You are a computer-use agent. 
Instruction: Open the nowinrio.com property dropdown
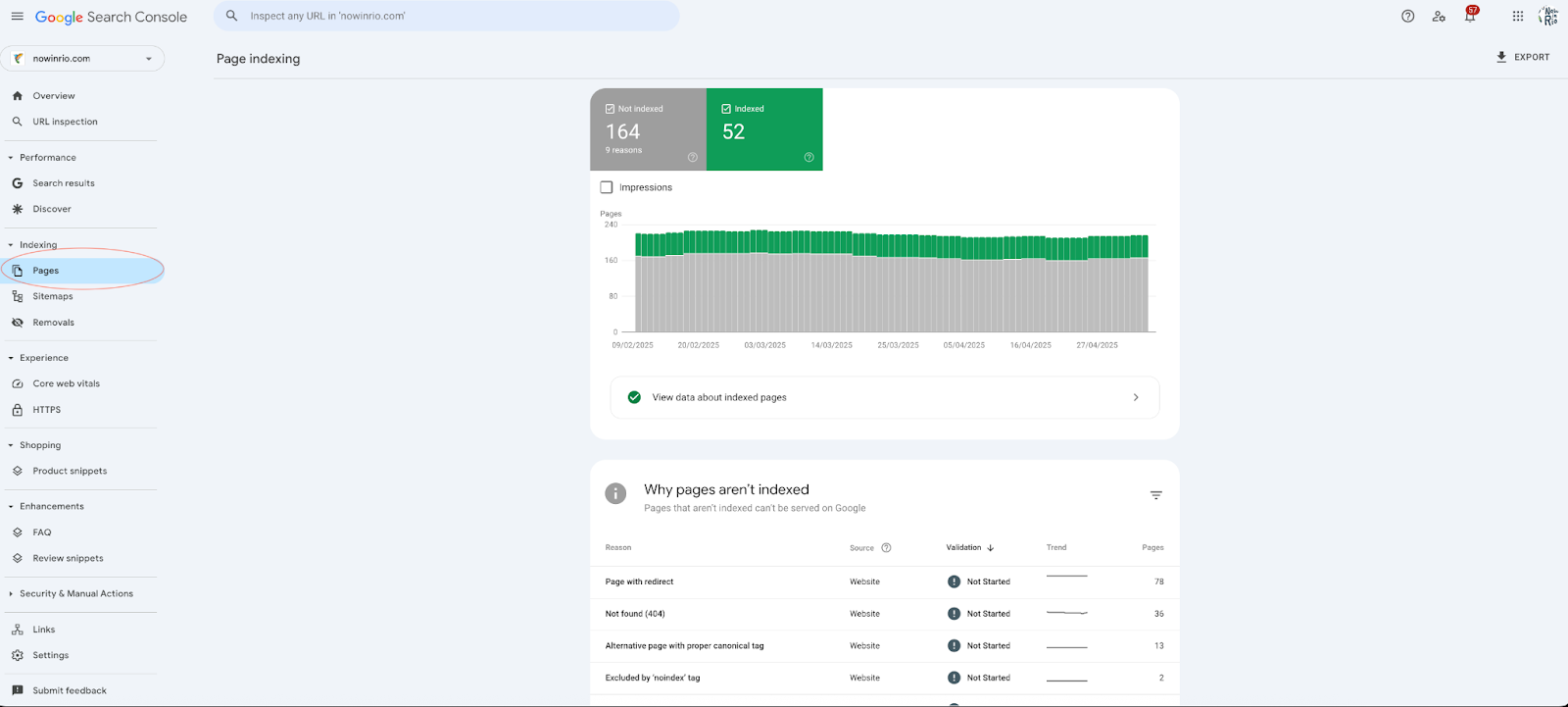[82, 59]
